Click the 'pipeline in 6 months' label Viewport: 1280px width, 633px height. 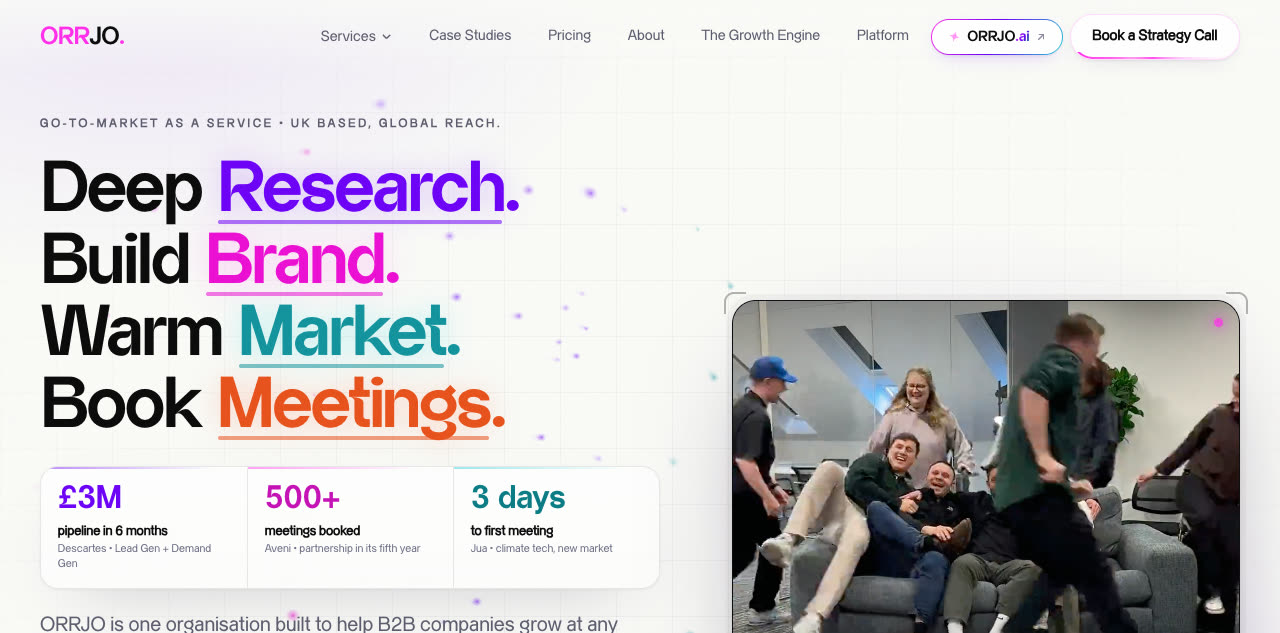pos(113,531)
